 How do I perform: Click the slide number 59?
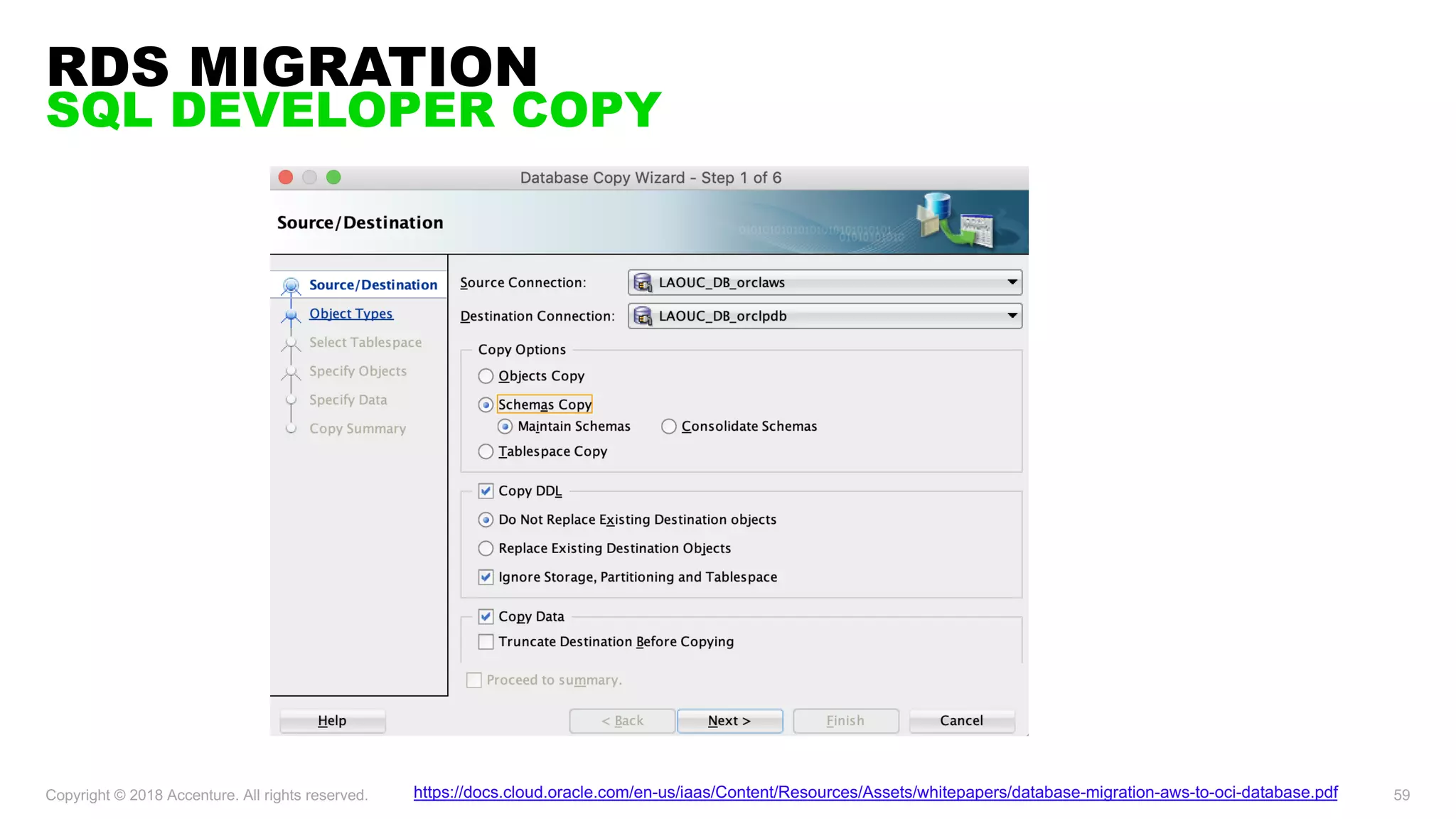[x=1401, y=795]
